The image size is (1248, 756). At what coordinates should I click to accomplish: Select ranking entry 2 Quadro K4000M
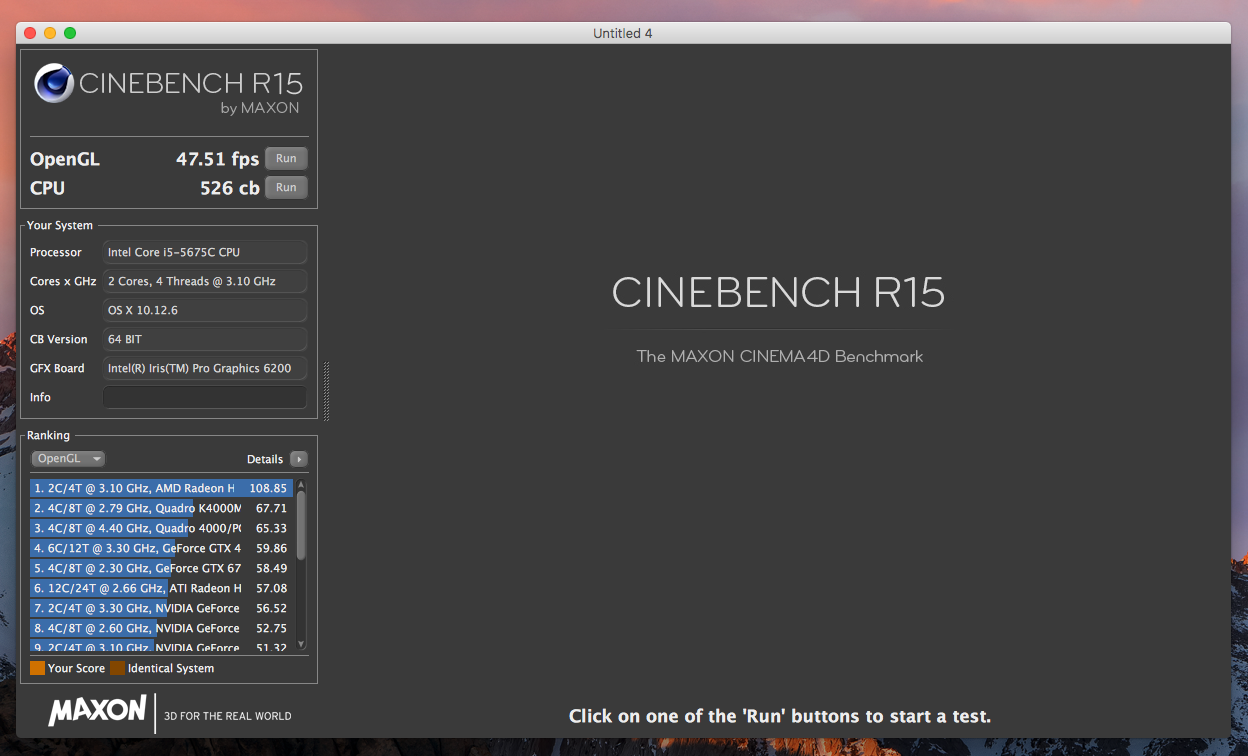click(x=160, y=508)
